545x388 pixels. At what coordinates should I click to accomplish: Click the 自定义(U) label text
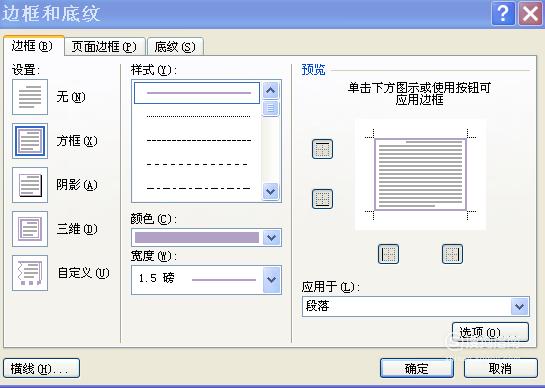[x=83, y=273]
